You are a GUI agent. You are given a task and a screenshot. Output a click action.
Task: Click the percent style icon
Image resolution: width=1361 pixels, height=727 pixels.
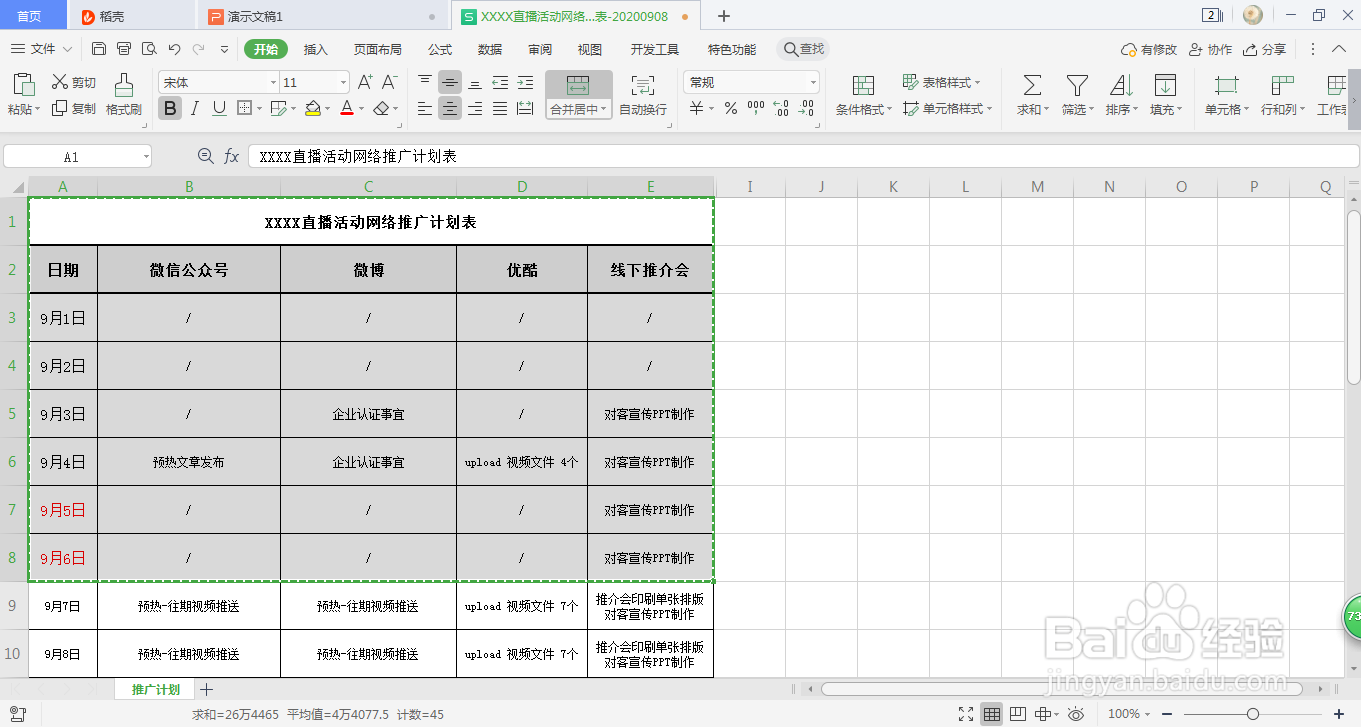click(x=731, y=109)
